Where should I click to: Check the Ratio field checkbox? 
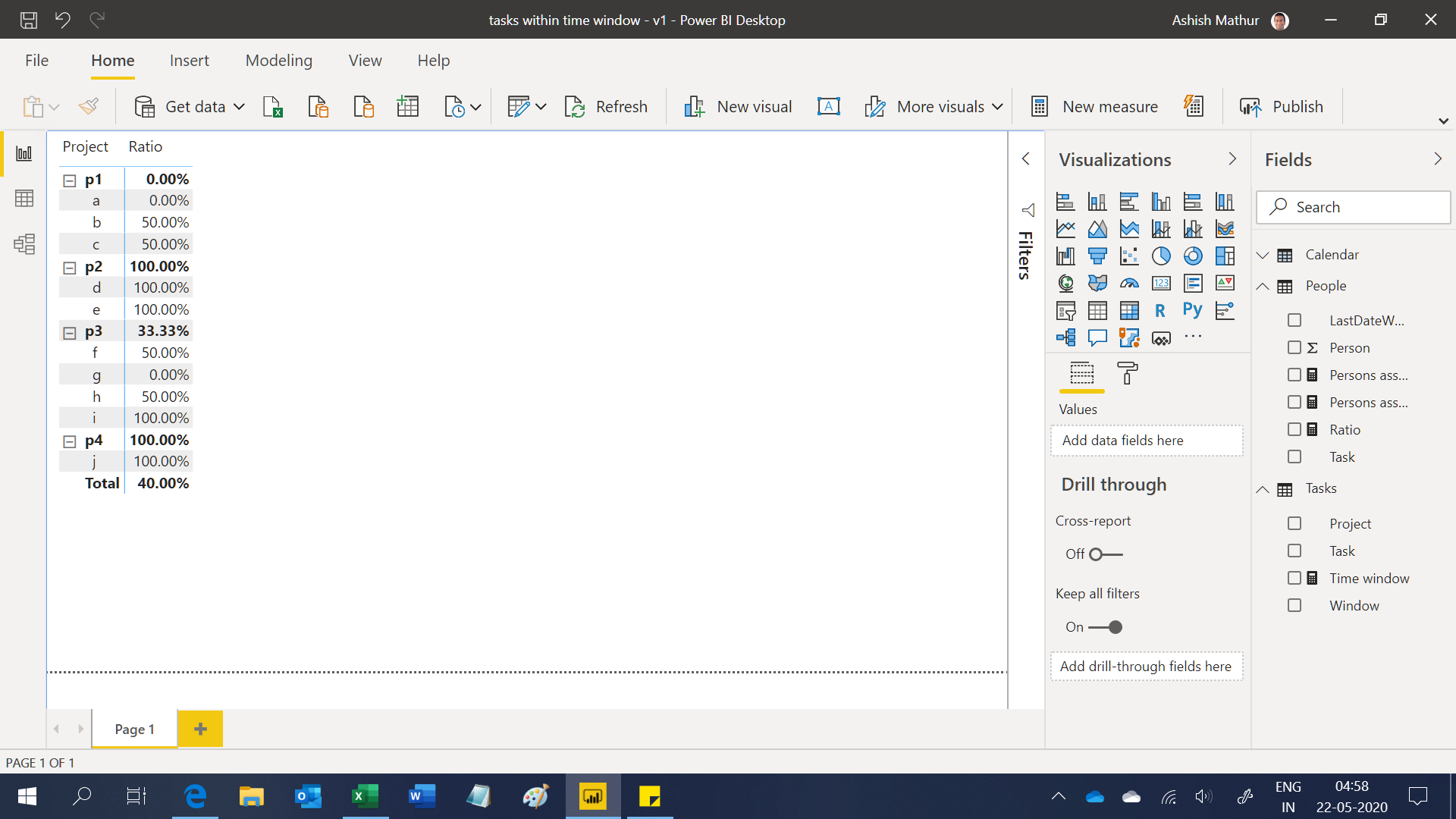[x=1294, y=430]
